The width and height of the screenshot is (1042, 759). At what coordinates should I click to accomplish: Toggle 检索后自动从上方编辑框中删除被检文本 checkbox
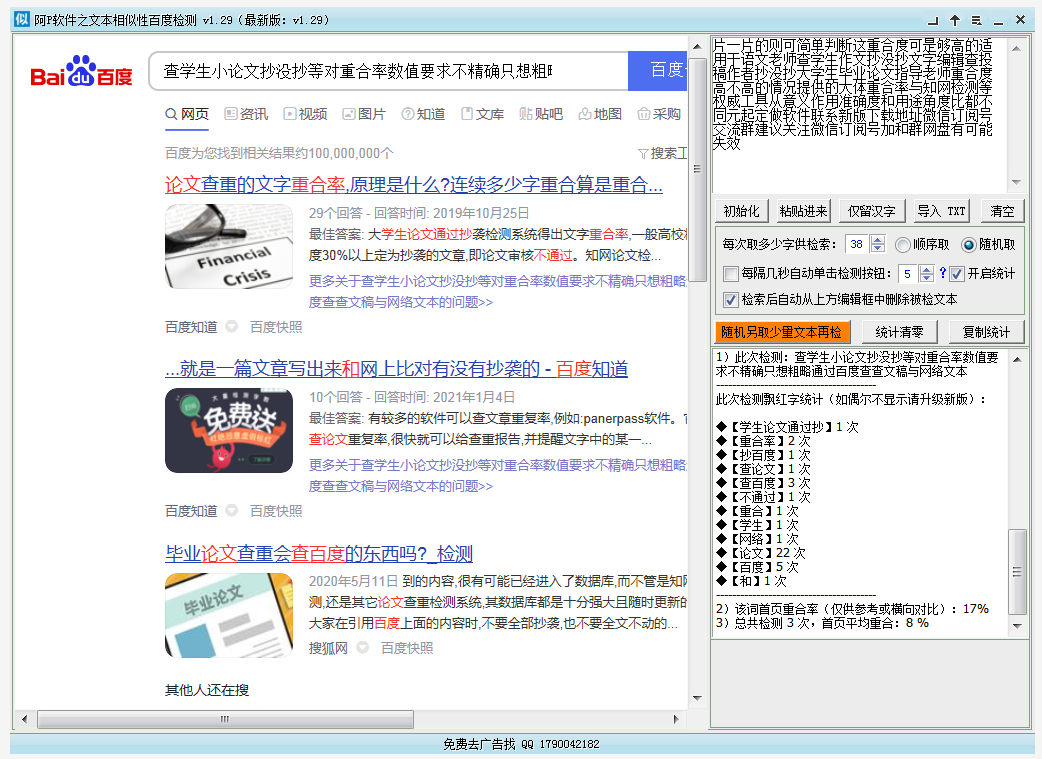[730, 300]
